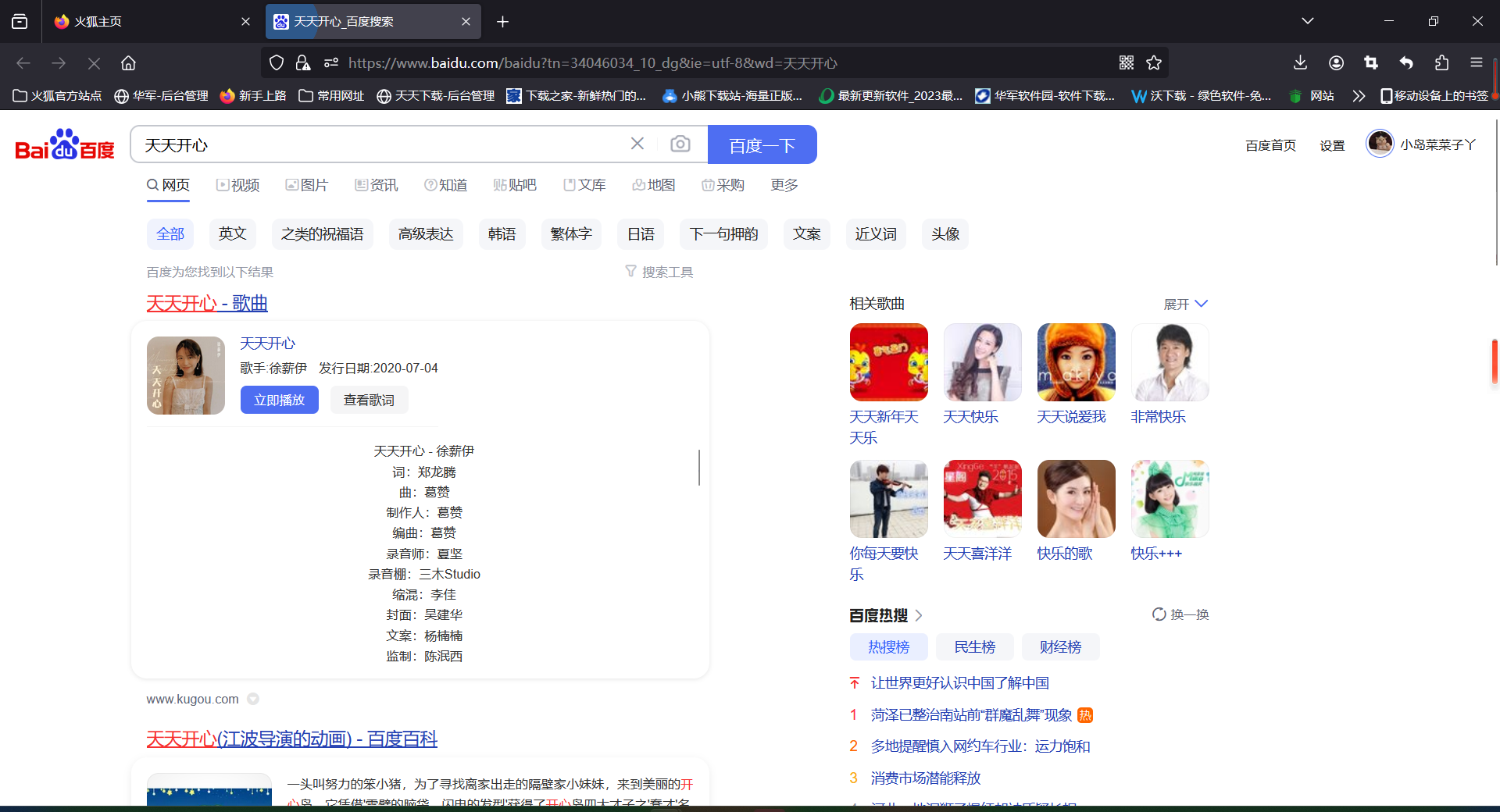Click the kugou.com source info icon
Viewport: 1500px width, 812px height.
pos(253,699)
